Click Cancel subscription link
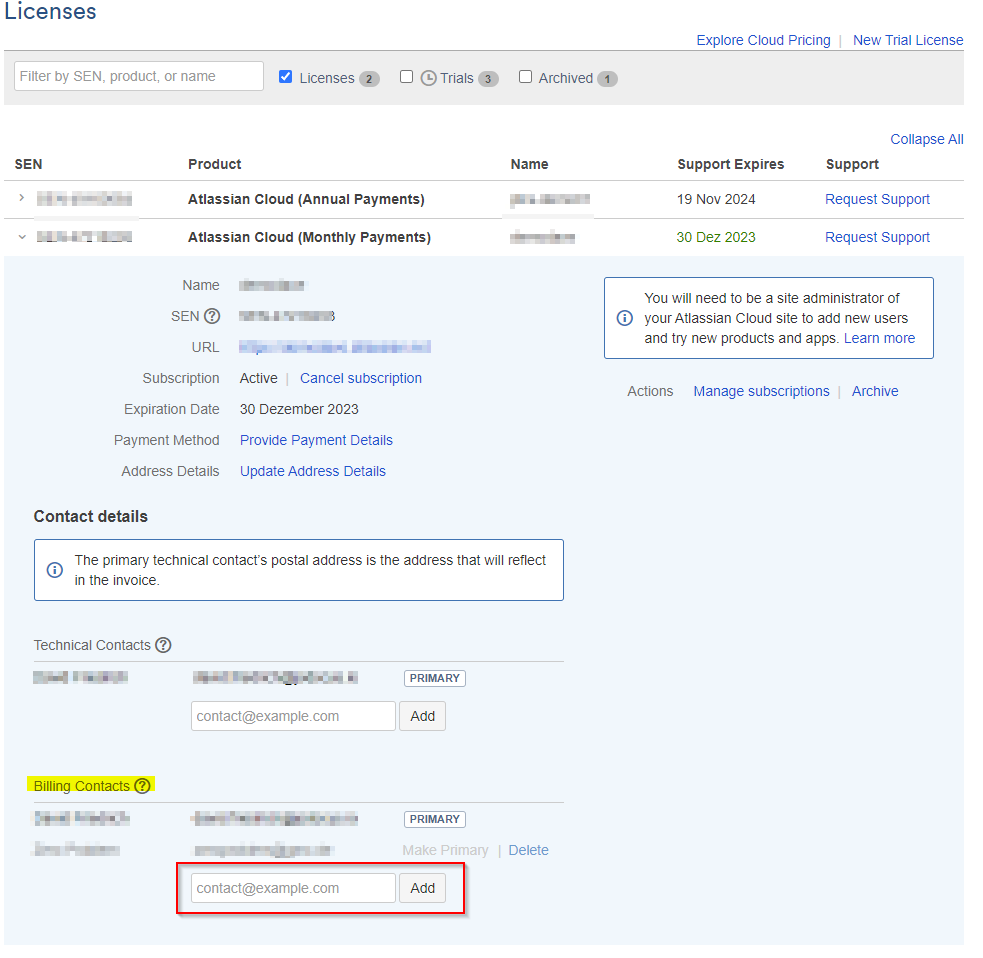Screen dimensions: 983x958 (360, 378)
